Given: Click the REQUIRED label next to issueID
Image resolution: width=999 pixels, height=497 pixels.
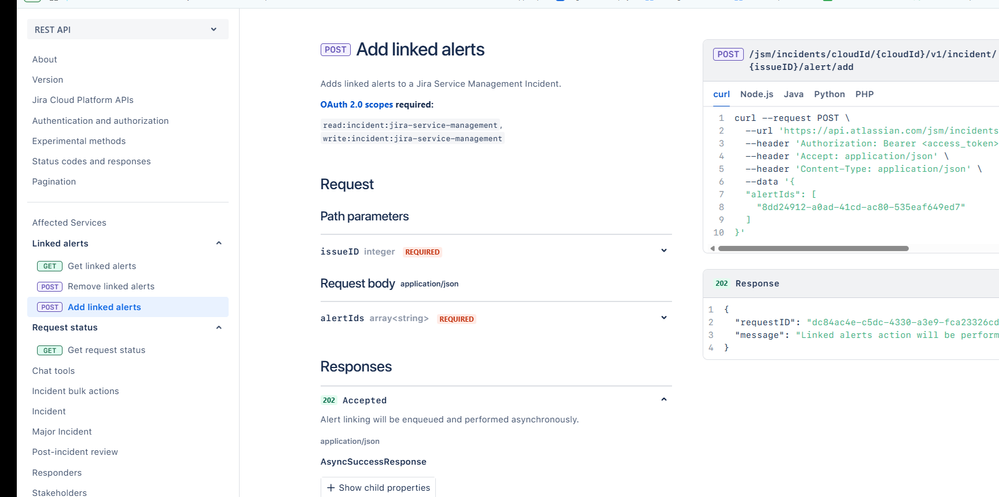Looking at the screenshot, I should click(422, 252).
